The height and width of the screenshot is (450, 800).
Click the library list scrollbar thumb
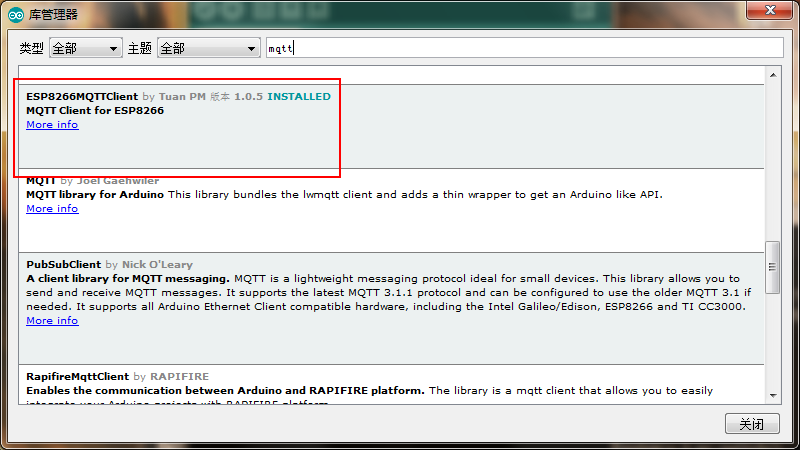pyautogui.click(x=772, y=267)
